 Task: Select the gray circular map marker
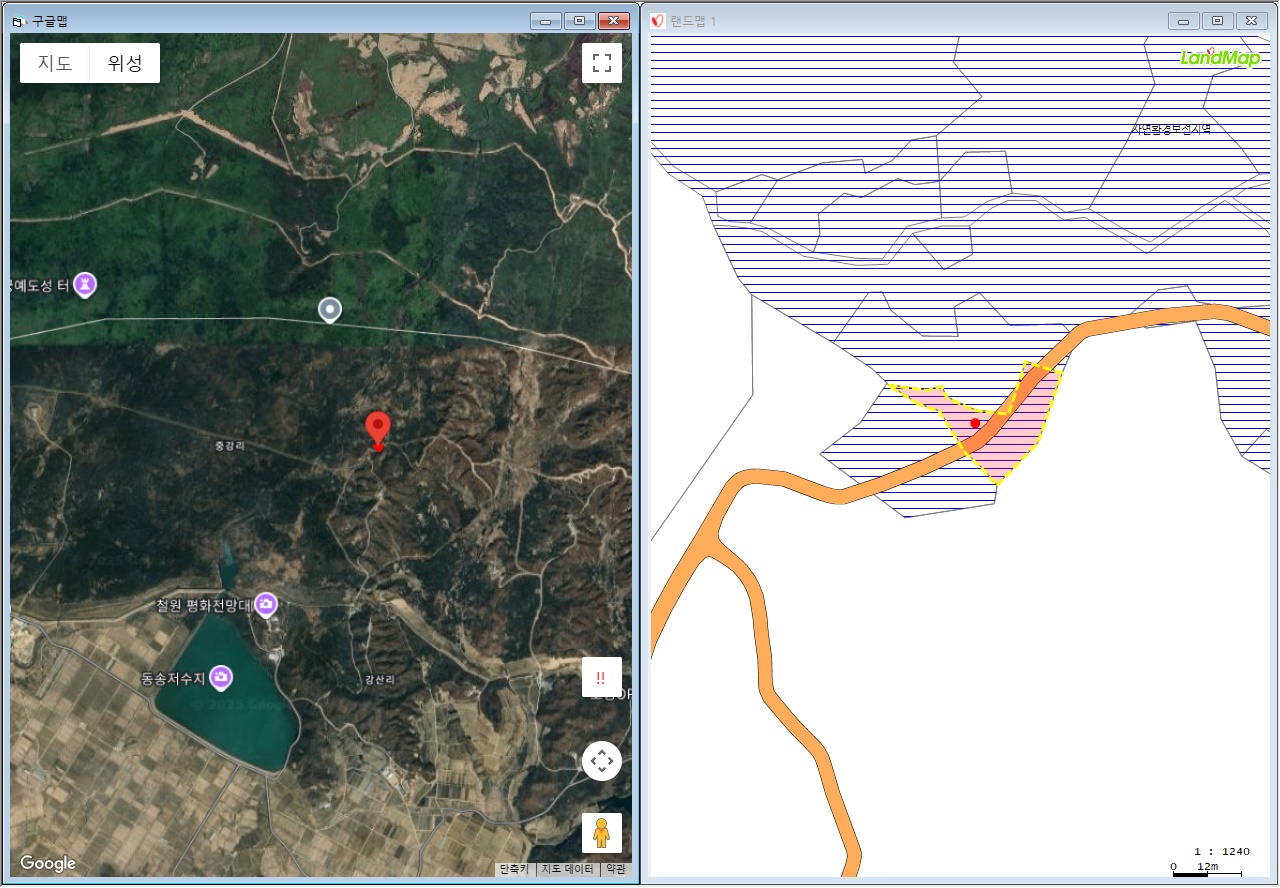[x=329, y=310]
